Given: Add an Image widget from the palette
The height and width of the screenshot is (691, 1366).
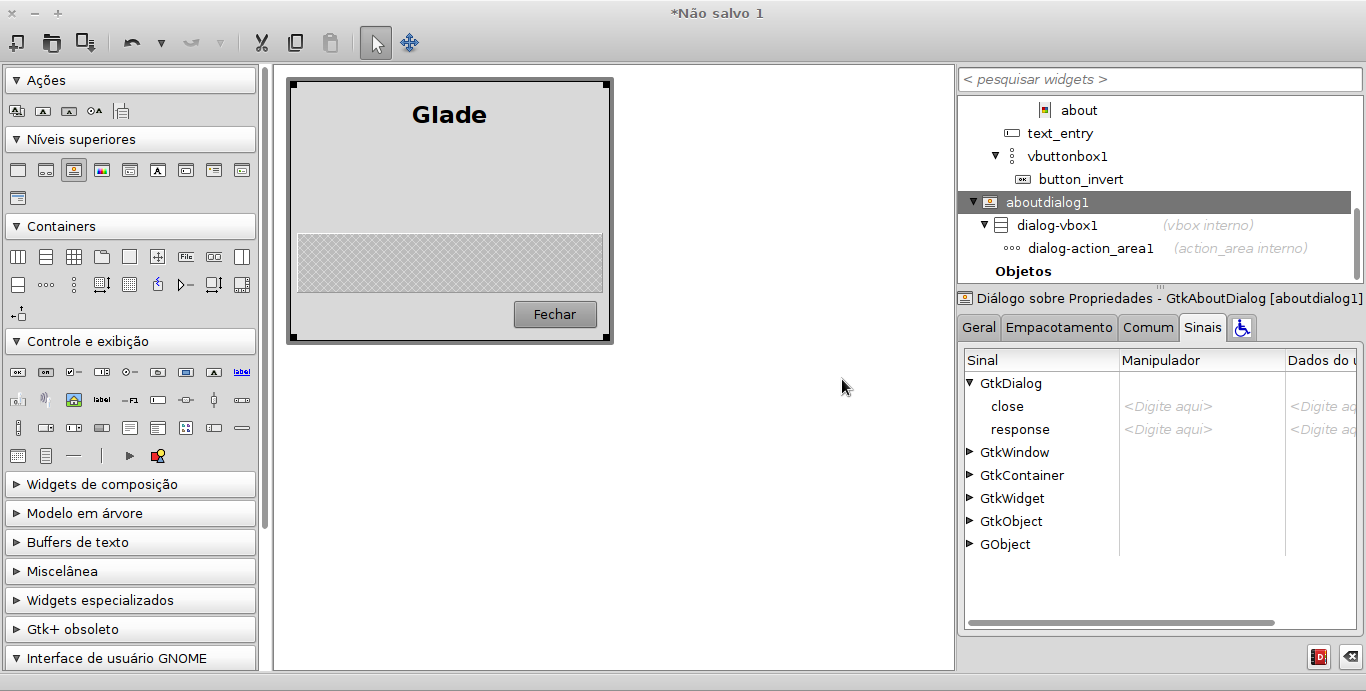Looking at the screenshot, I should point(74,400).
